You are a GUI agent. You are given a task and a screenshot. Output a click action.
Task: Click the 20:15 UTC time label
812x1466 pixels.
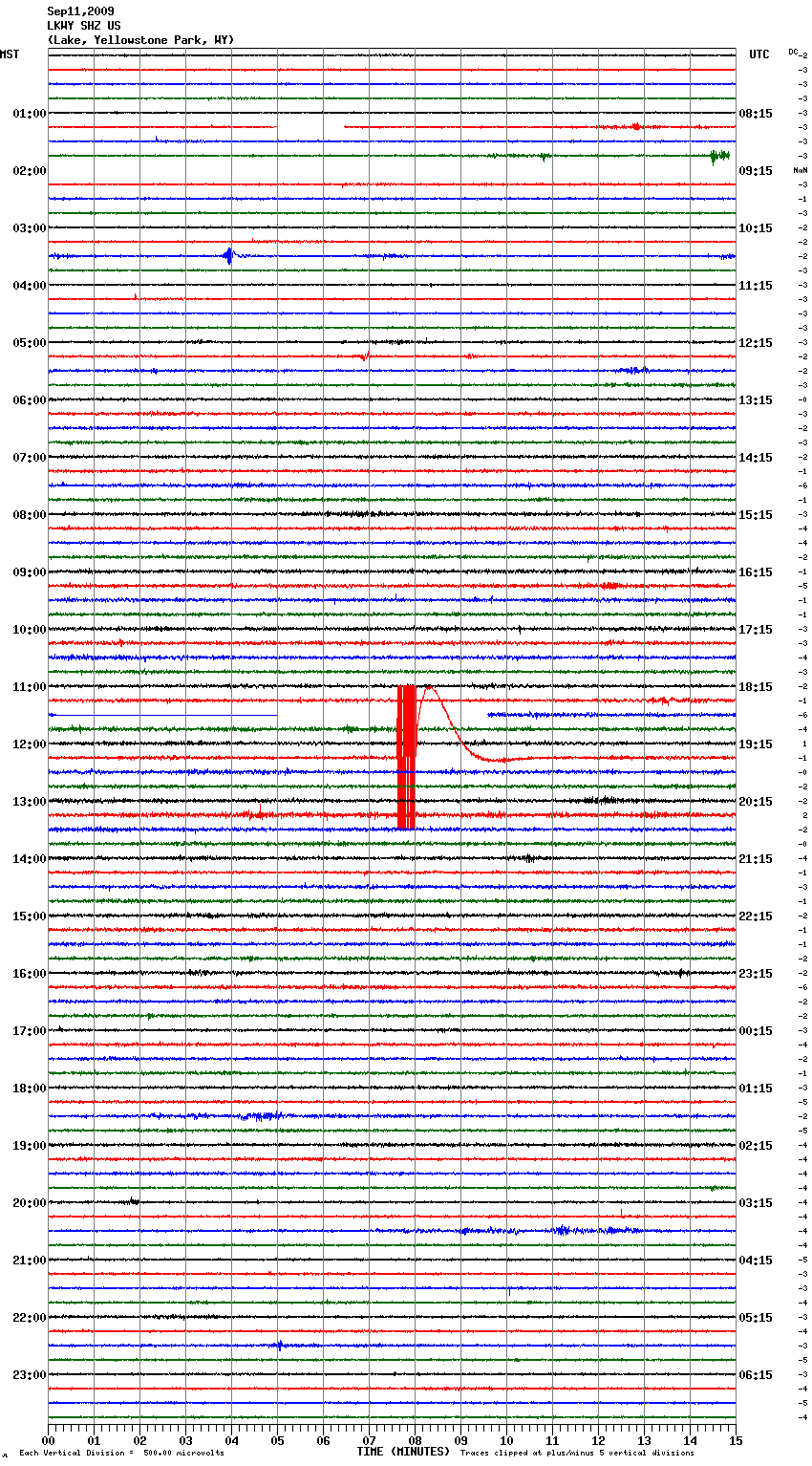756,802
